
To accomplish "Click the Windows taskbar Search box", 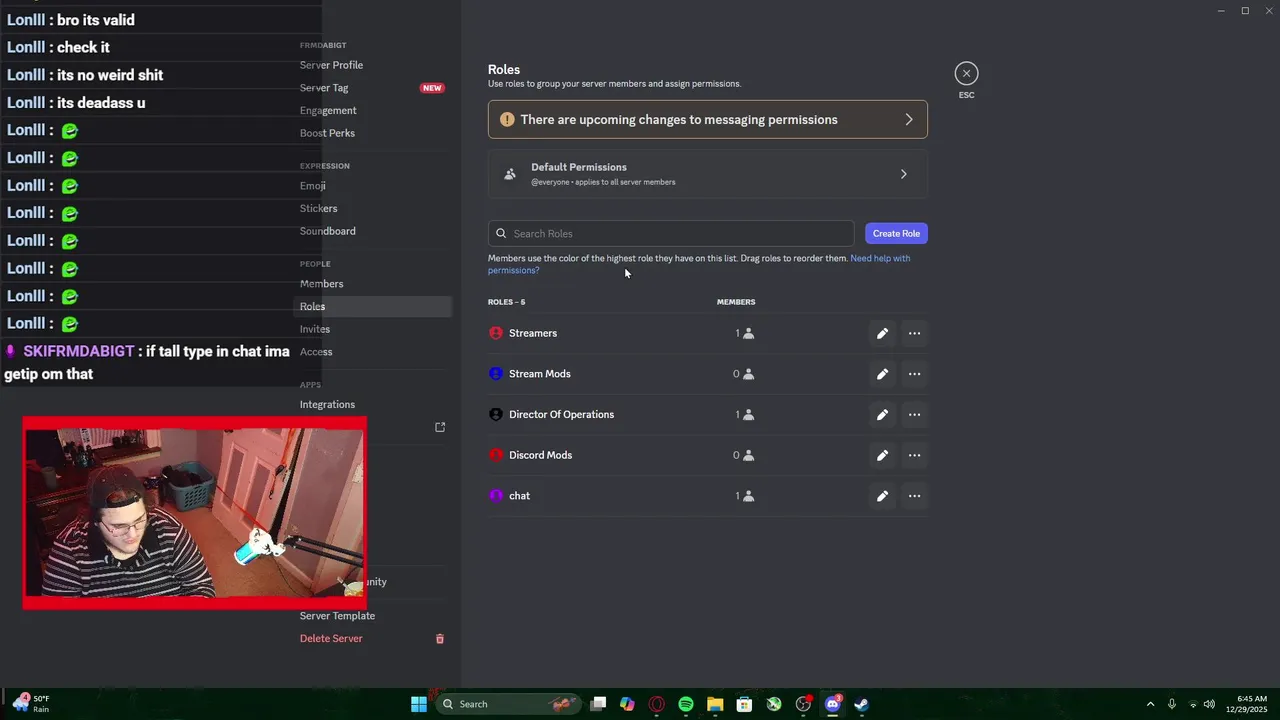I will click(510, 704).
